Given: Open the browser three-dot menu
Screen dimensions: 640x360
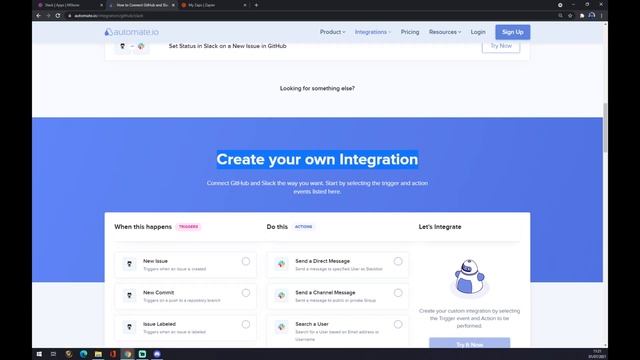Looking at the screenshot, I should (602, 16).
